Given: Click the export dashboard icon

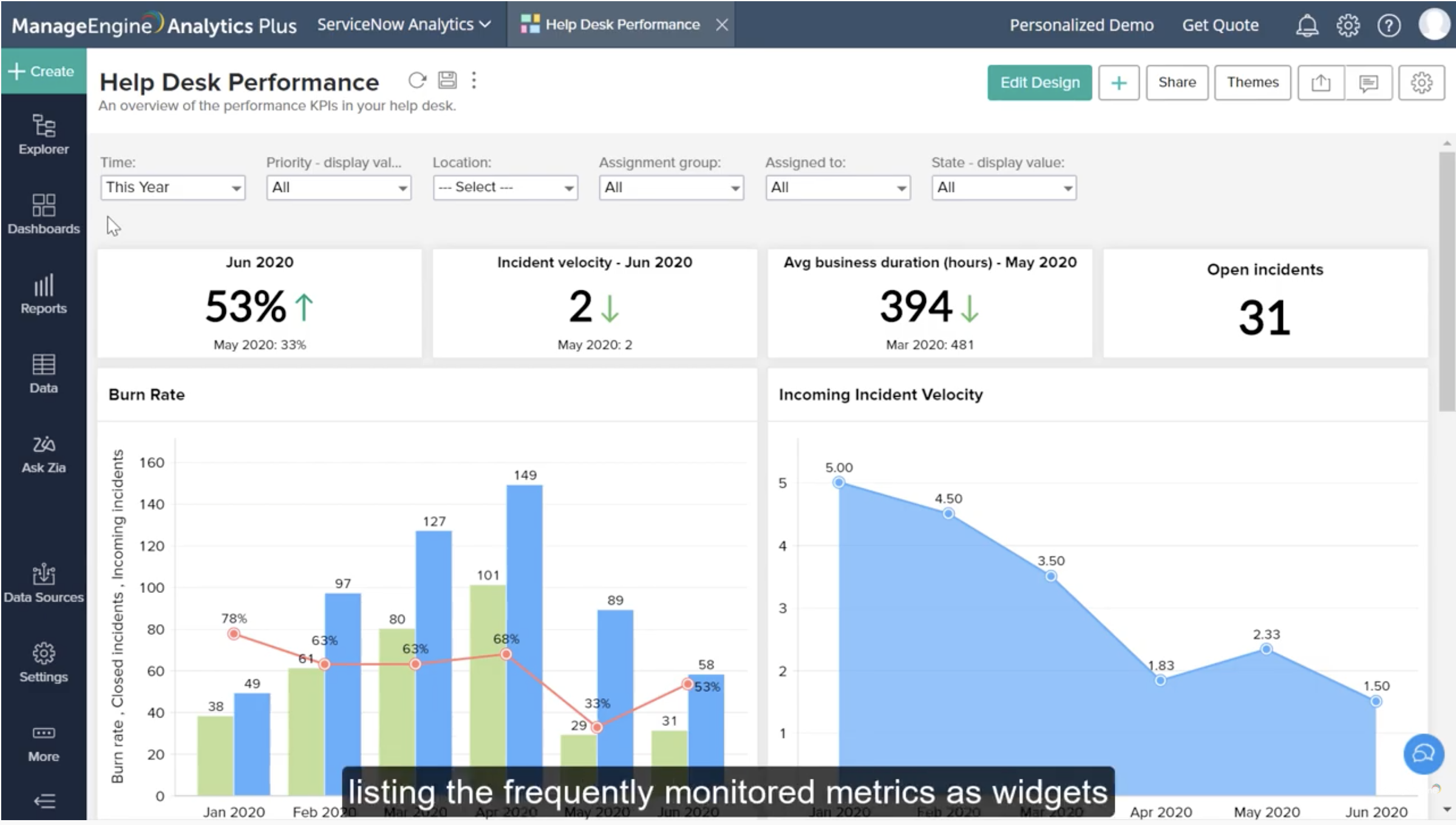Looking at the screenshot, I should tap(1321, 83).
